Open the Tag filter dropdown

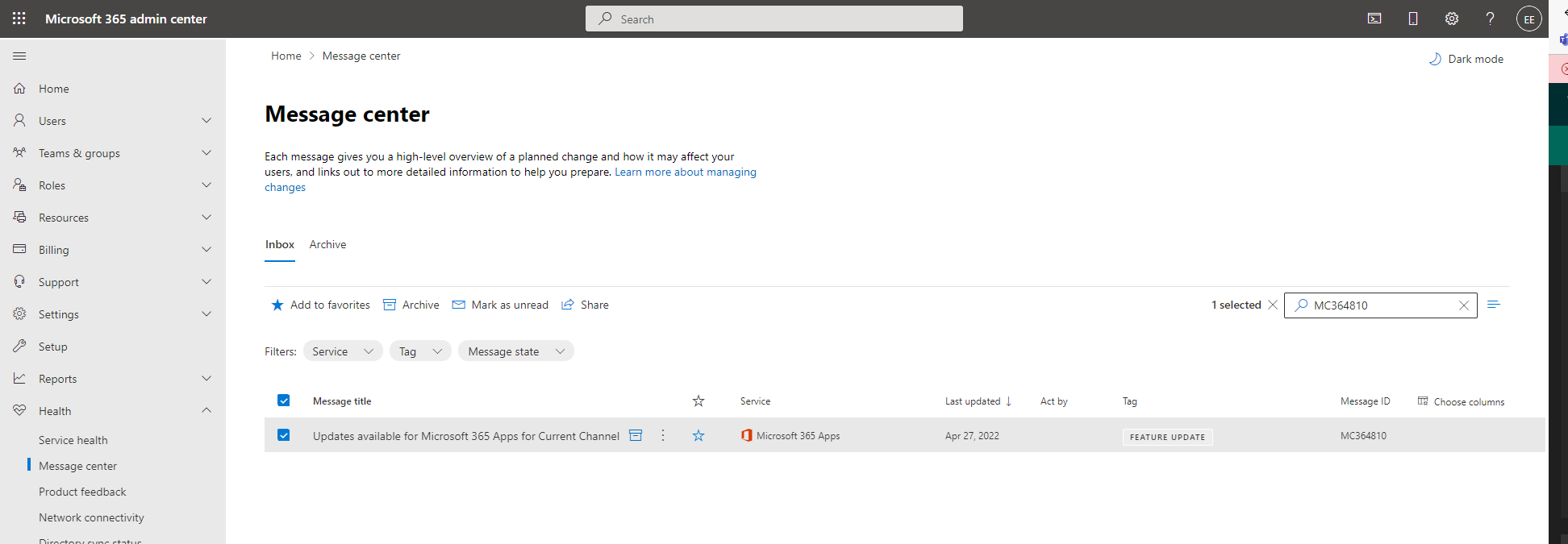click(x=420, y=351)
